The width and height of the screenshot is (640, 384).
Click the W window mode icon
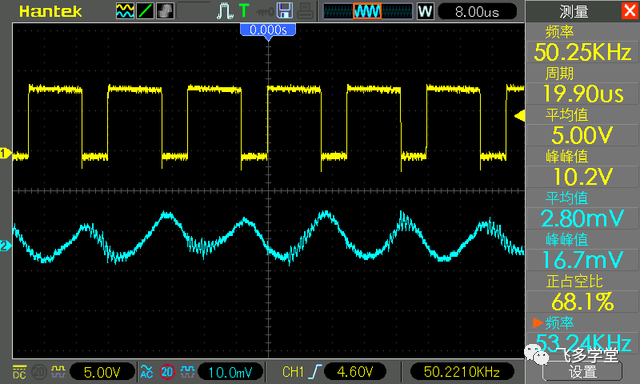[x=425, y=11]
